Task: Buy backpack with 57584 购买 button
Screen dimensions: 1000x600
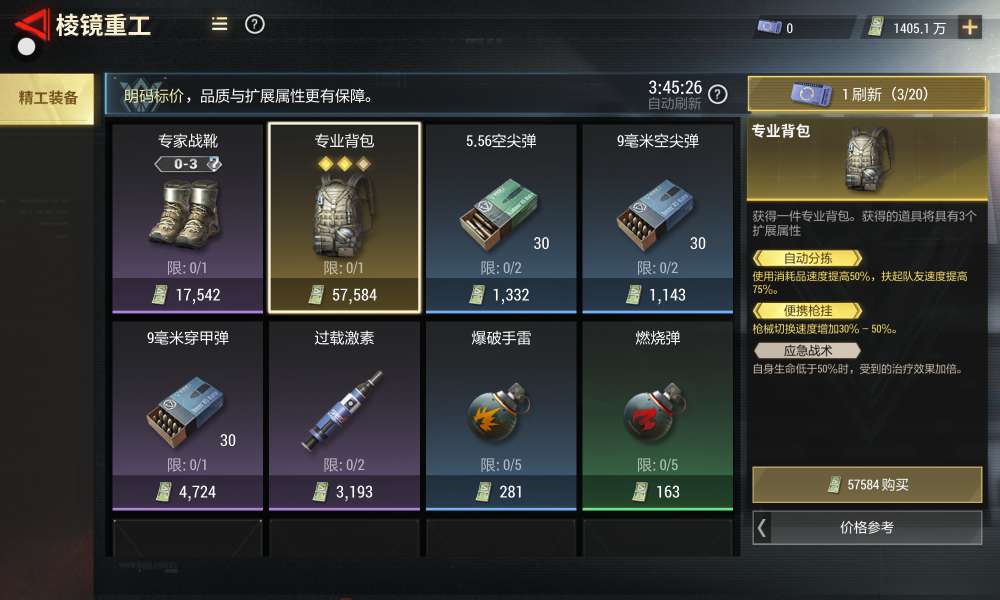Action: tap(867, 485)
